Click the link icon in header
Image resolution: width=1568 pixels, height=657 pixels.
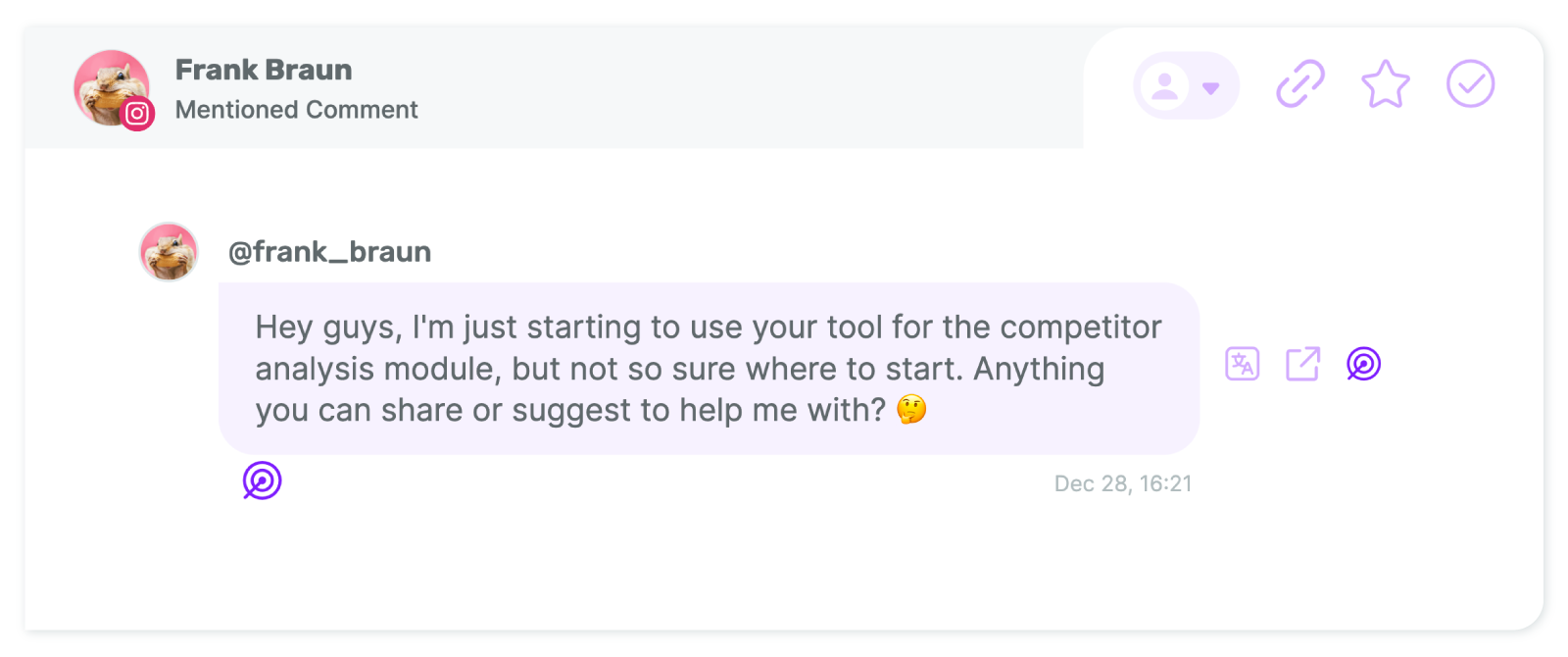tap(1300, 83)
